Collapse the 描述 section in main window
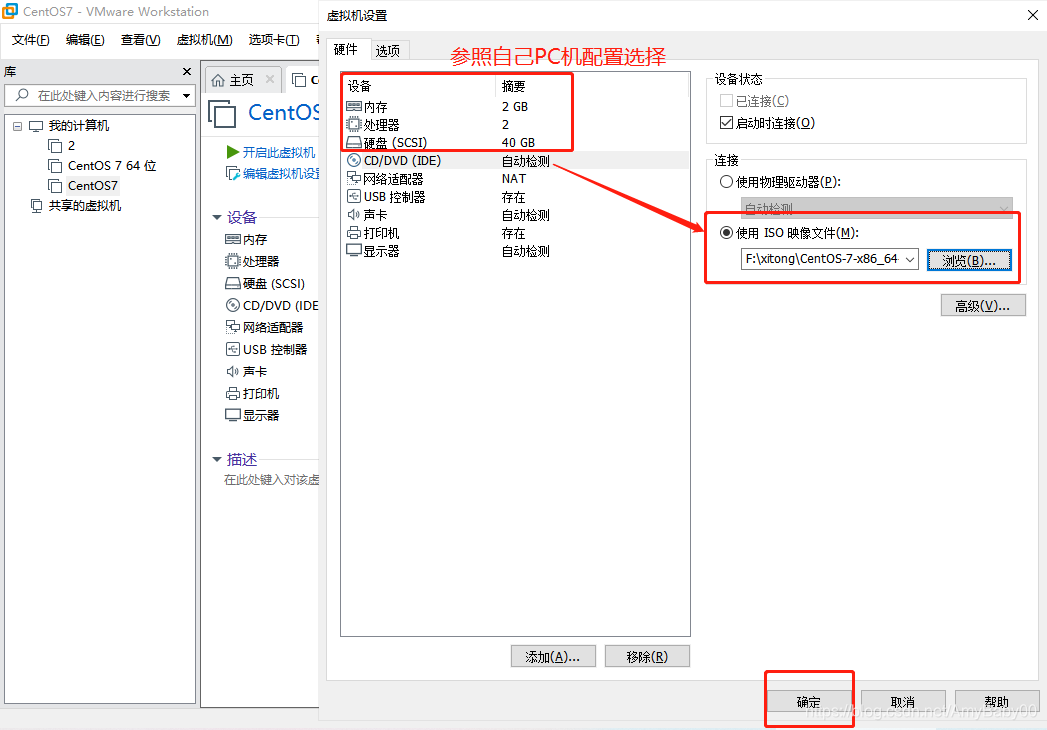This screenshot has width=1047, height=730. tap(217, 460)
